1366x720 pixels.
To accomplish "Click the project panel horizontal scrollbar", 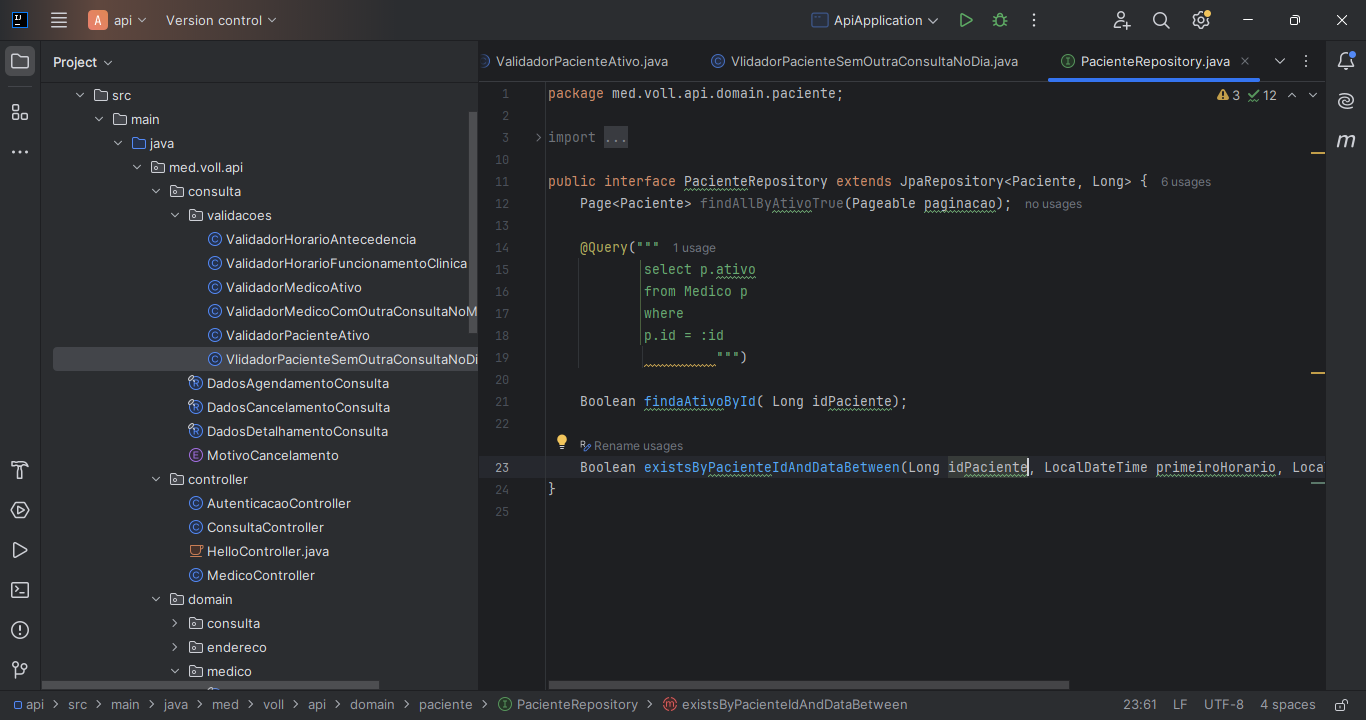I will tap(210, 686).
